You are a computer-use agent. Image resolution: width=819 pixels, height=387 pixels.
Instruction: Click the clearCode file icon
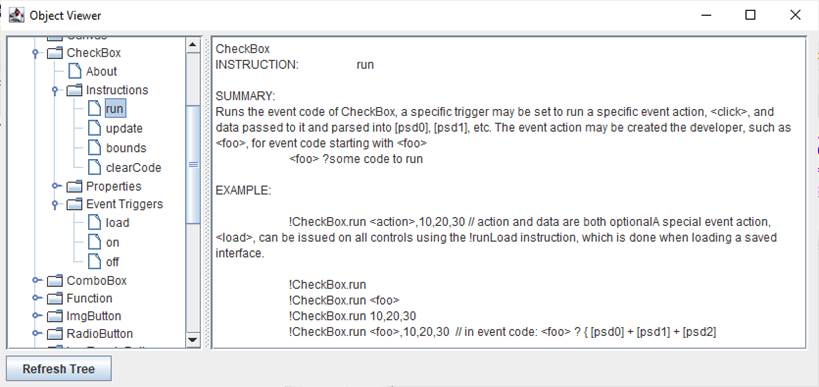click(x=95, y=167)
